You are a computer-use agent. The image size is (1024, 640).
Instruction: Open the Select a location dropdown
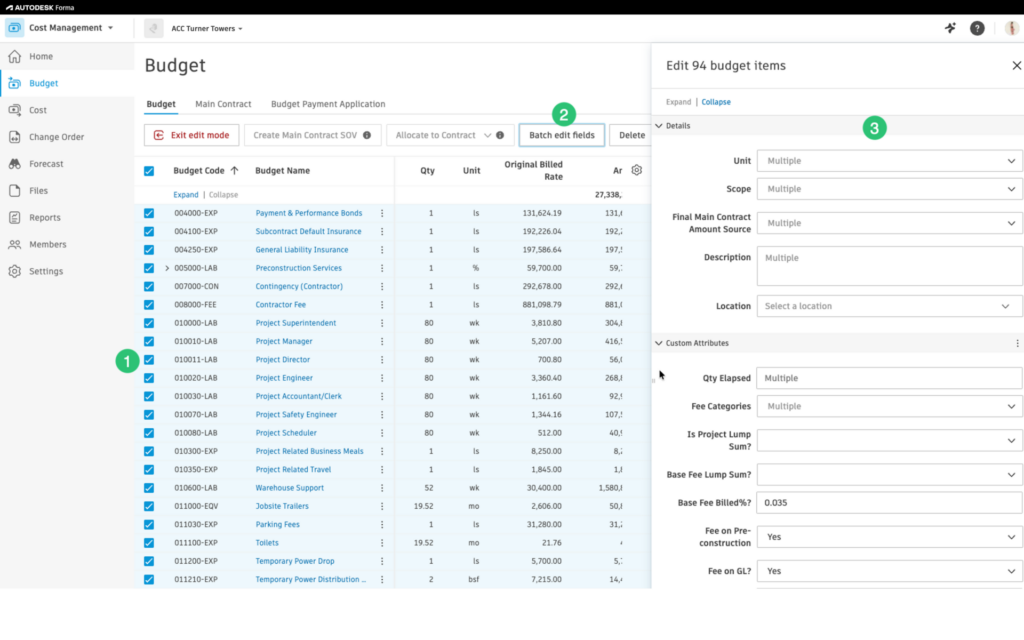889,306
